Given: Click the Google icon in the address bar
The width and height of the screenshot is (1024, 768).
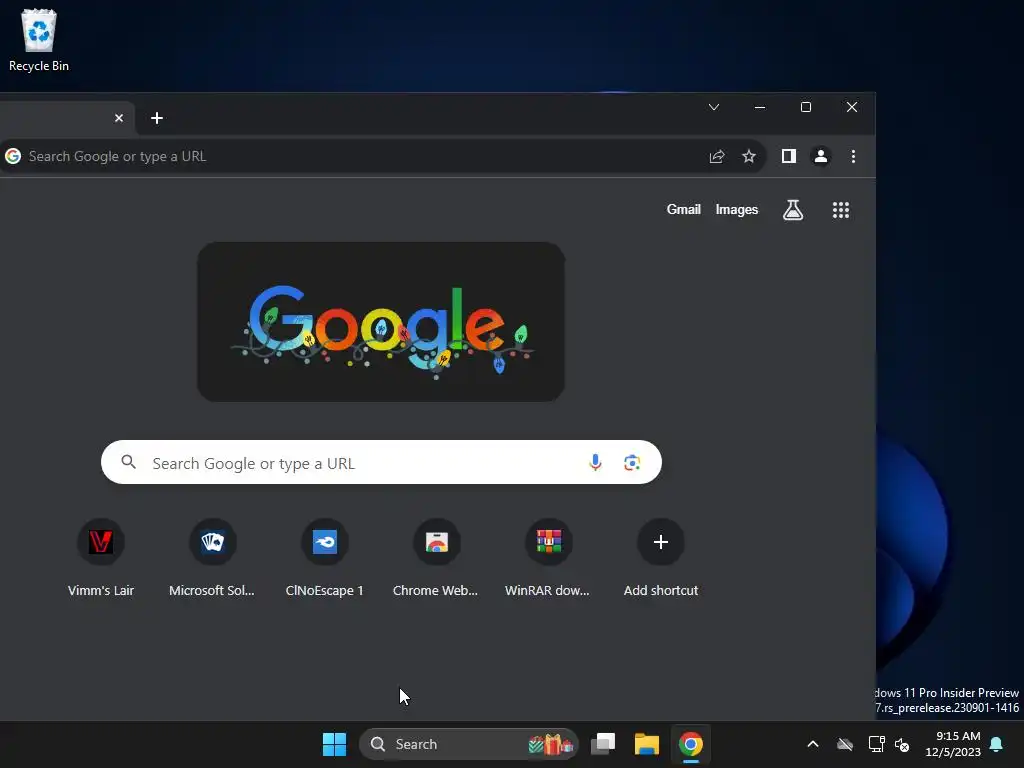Looking at the screenshot, I should [x=13, y=156].
